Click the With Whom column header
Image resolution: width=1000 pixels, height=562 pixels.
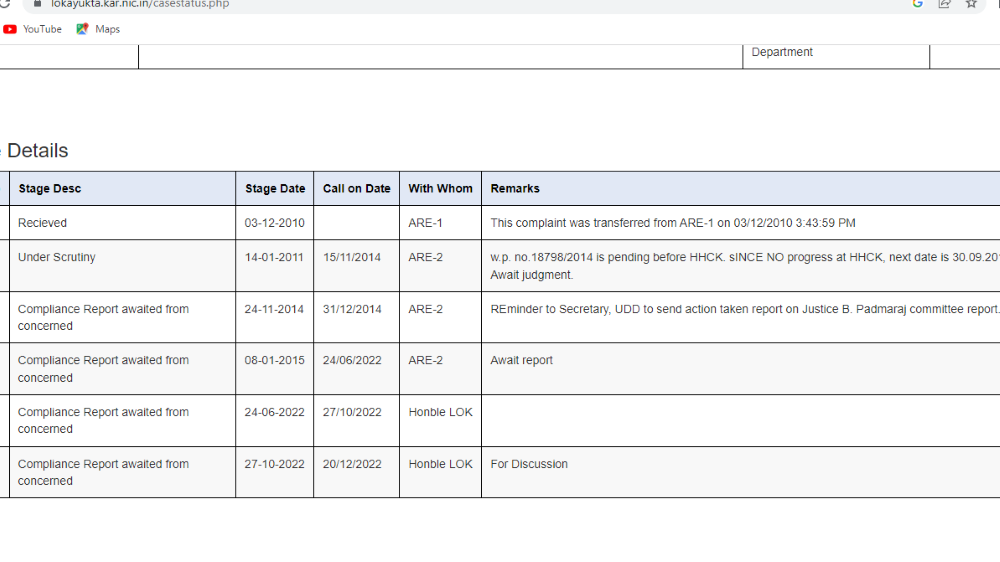tap(440, 188)
